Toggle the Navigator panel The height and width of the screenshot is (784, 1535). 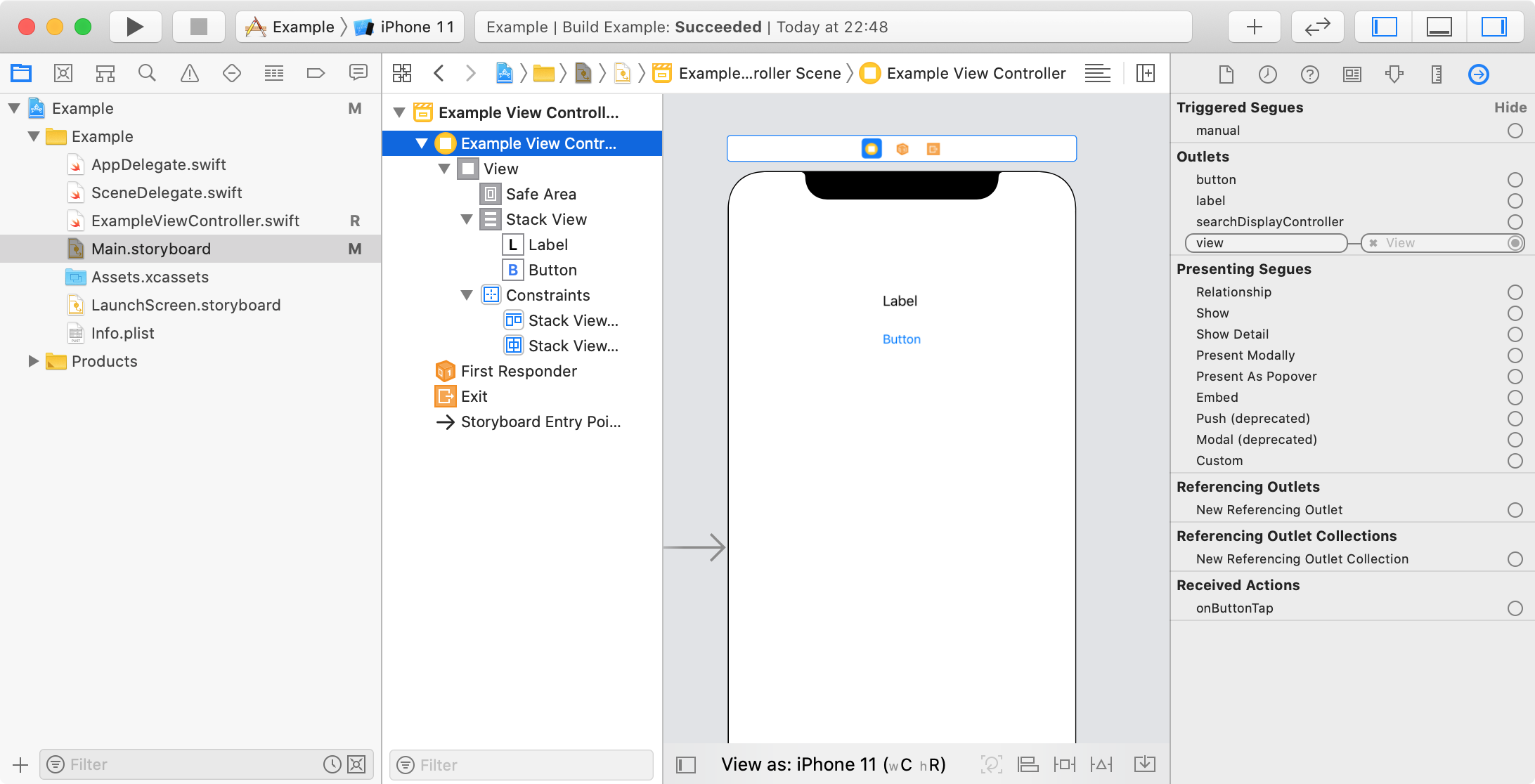coord(1384,27)
